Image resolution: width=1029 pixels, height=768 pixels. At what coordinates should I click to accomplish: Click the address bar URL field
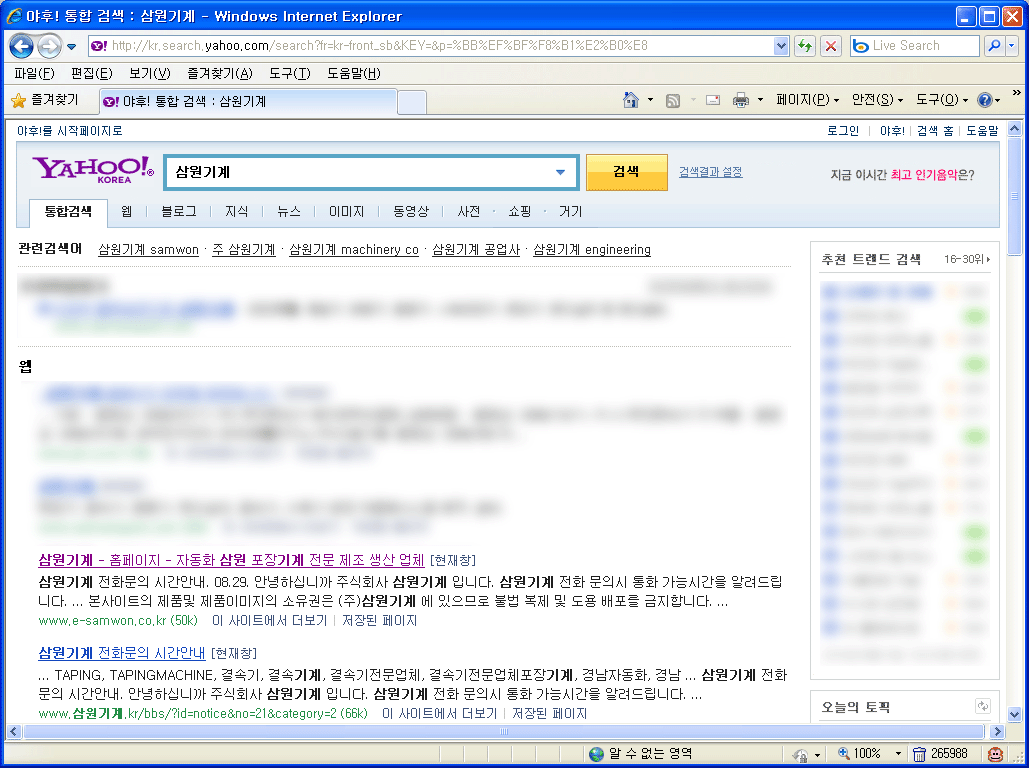pos(431,46)
